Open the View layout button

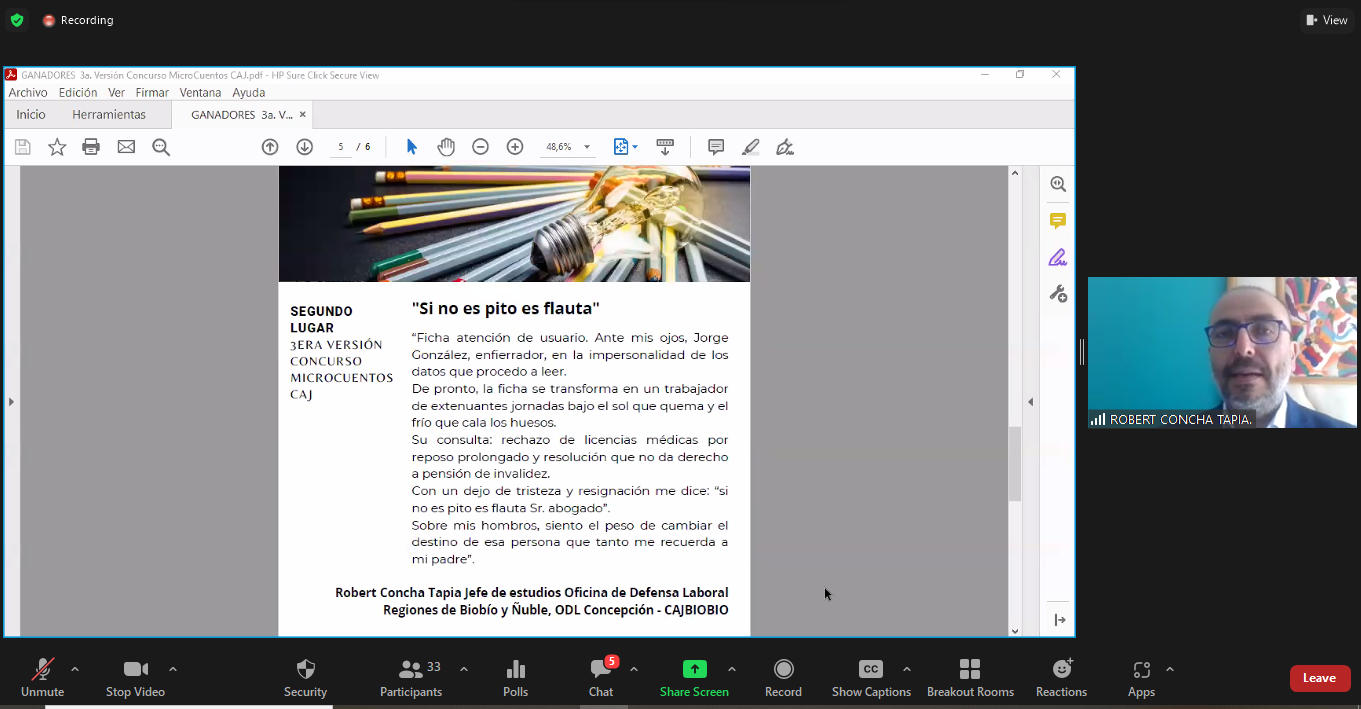(x=1327, y=20)
